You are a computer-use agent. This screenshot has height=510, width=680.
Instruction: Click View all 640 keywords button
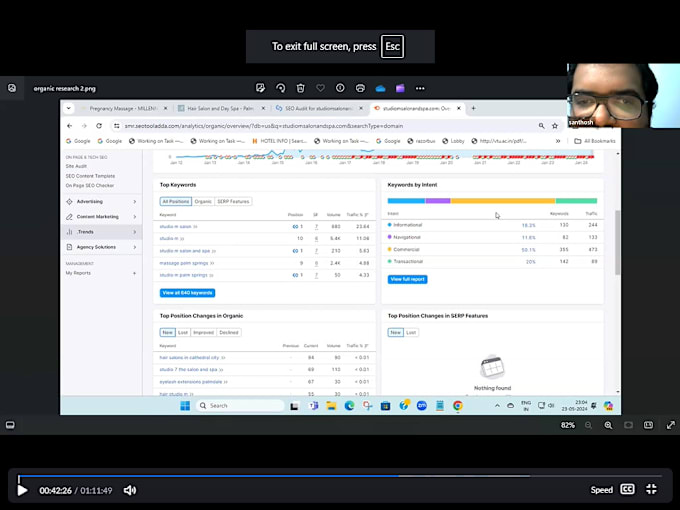coord(187,293)
